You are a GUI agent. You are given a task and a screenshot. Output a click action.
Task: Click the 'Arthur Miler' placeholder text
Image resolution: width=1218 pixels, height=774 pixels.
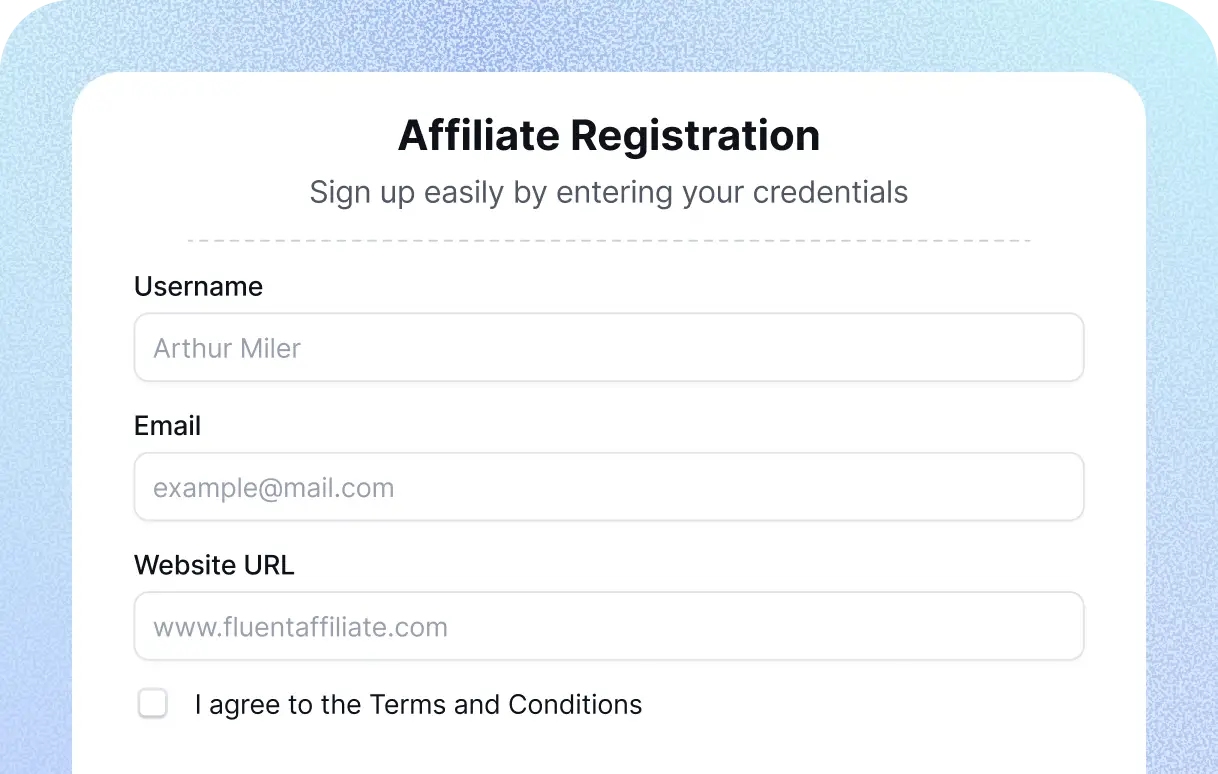[x=227, y=349]
